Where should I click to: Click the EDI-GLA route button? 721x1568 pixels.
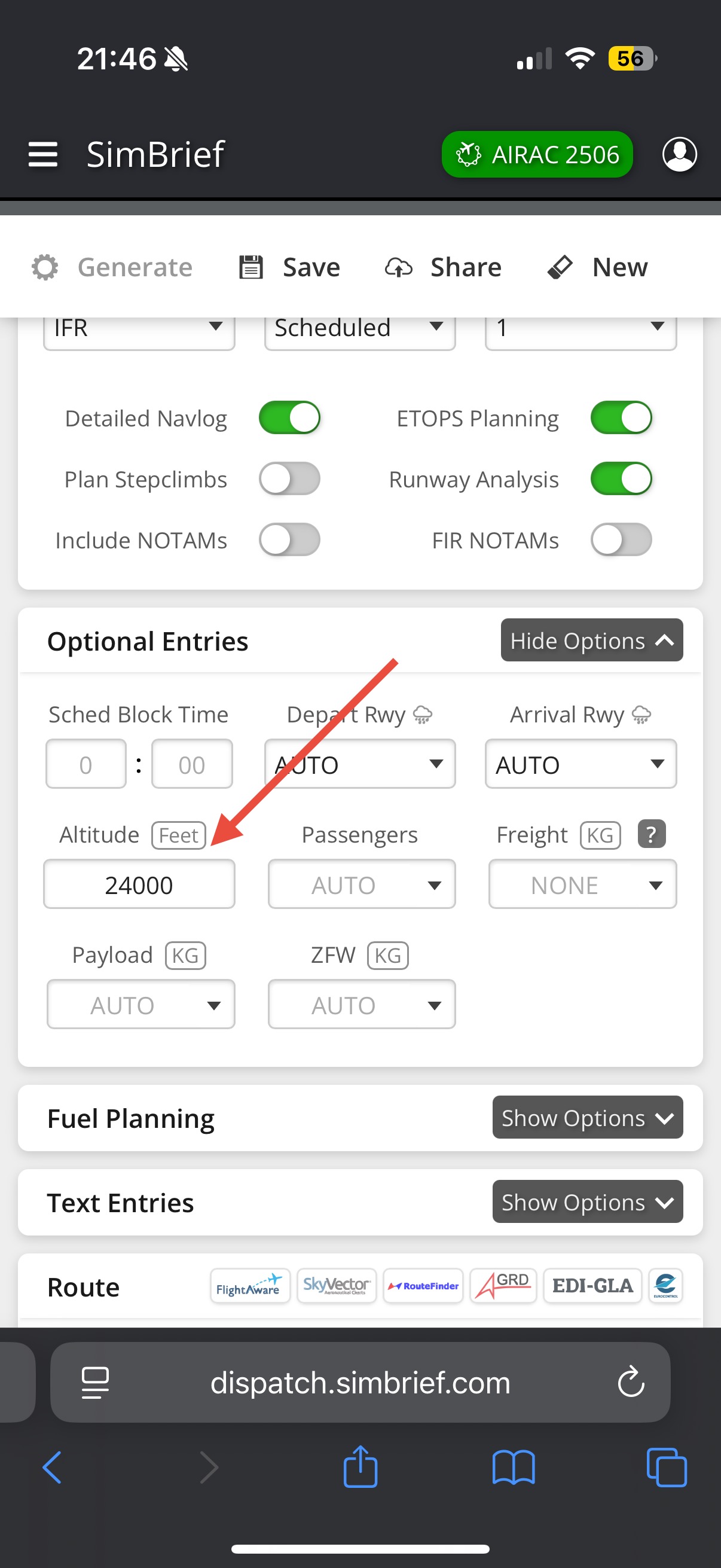(x=592, y=1286)
